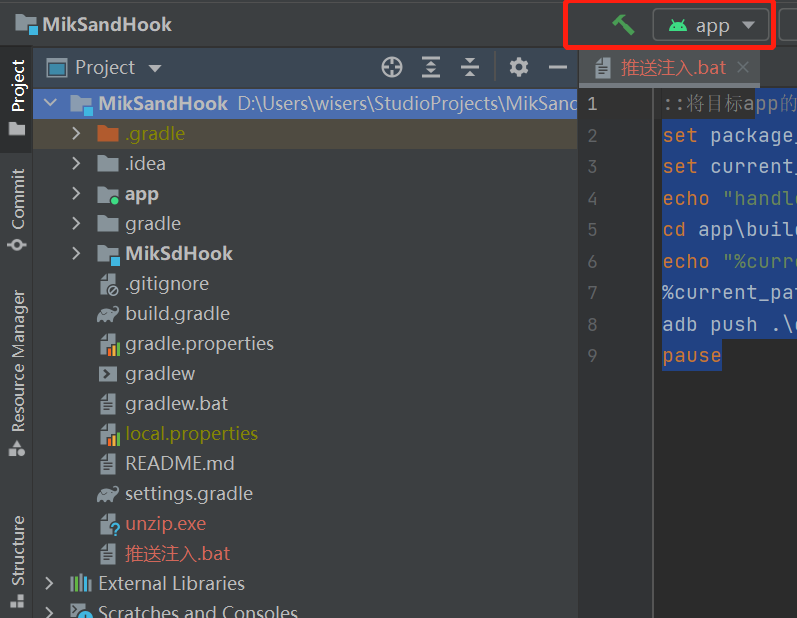Hide the Project panel with minus icon

point(558,67)
